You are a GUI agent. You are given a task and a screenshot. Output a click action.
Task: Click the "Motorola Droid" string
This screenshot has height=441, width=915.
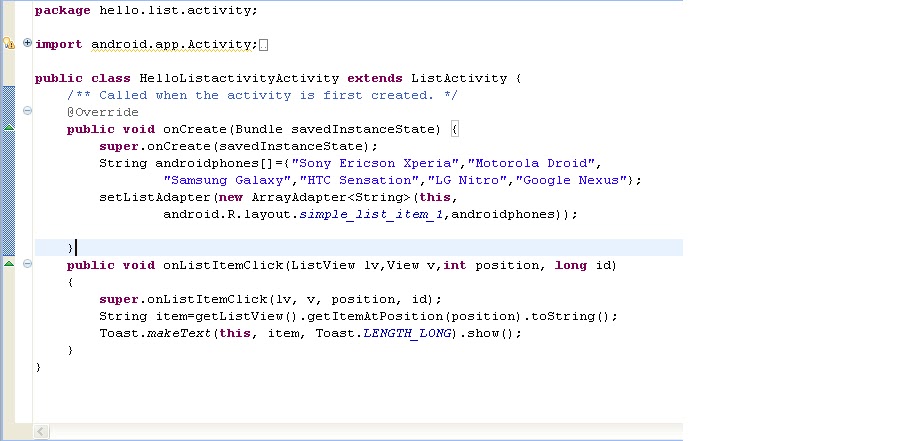(x=532, y=163)
